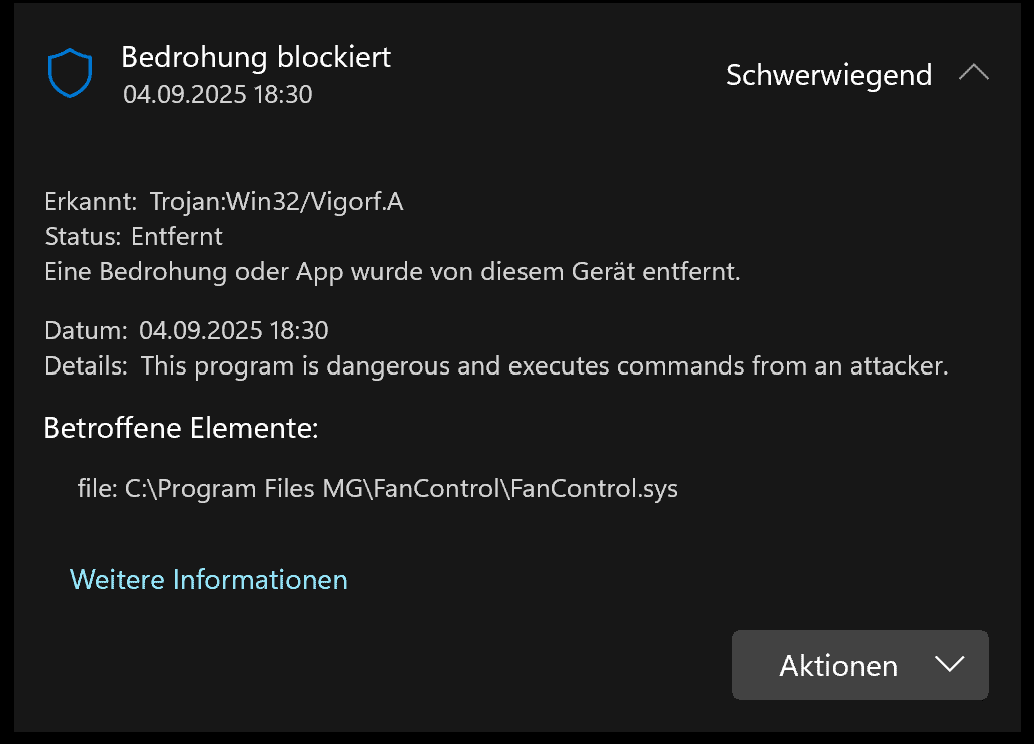Screen dimensions: 1034x744
Task: Click the sentence about the removed Bedrohung
Action: click(392, 271)
